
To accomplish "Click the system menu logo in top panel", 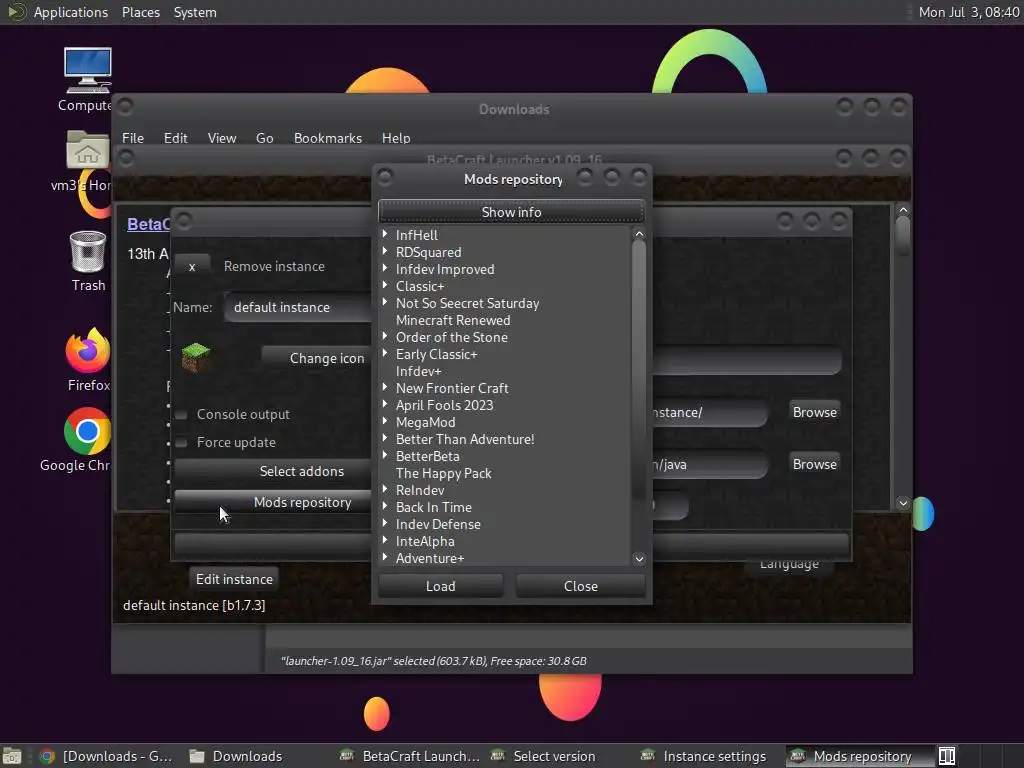I will 16,12.
